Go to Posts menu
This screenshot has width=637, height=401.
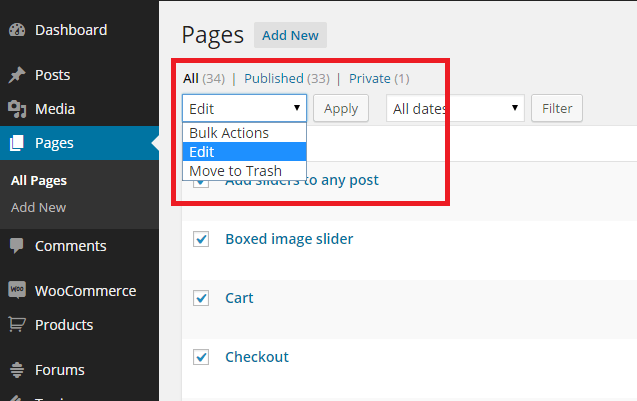pyautogui.click(x=52, y=75)
